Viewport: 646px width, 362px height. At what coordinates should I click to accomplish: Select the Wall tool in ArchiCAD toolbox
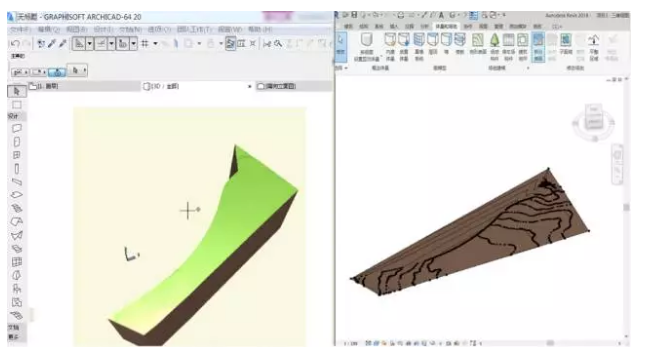click(x=16, y=128)
